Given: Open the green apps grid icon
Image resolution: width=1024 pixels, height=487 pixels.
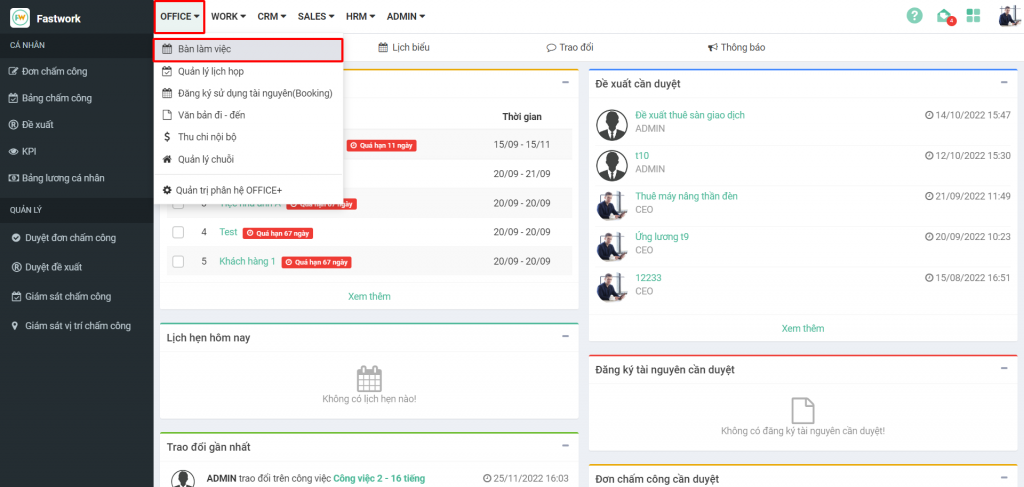Looking at the screenshot, I should coord(973,16).
